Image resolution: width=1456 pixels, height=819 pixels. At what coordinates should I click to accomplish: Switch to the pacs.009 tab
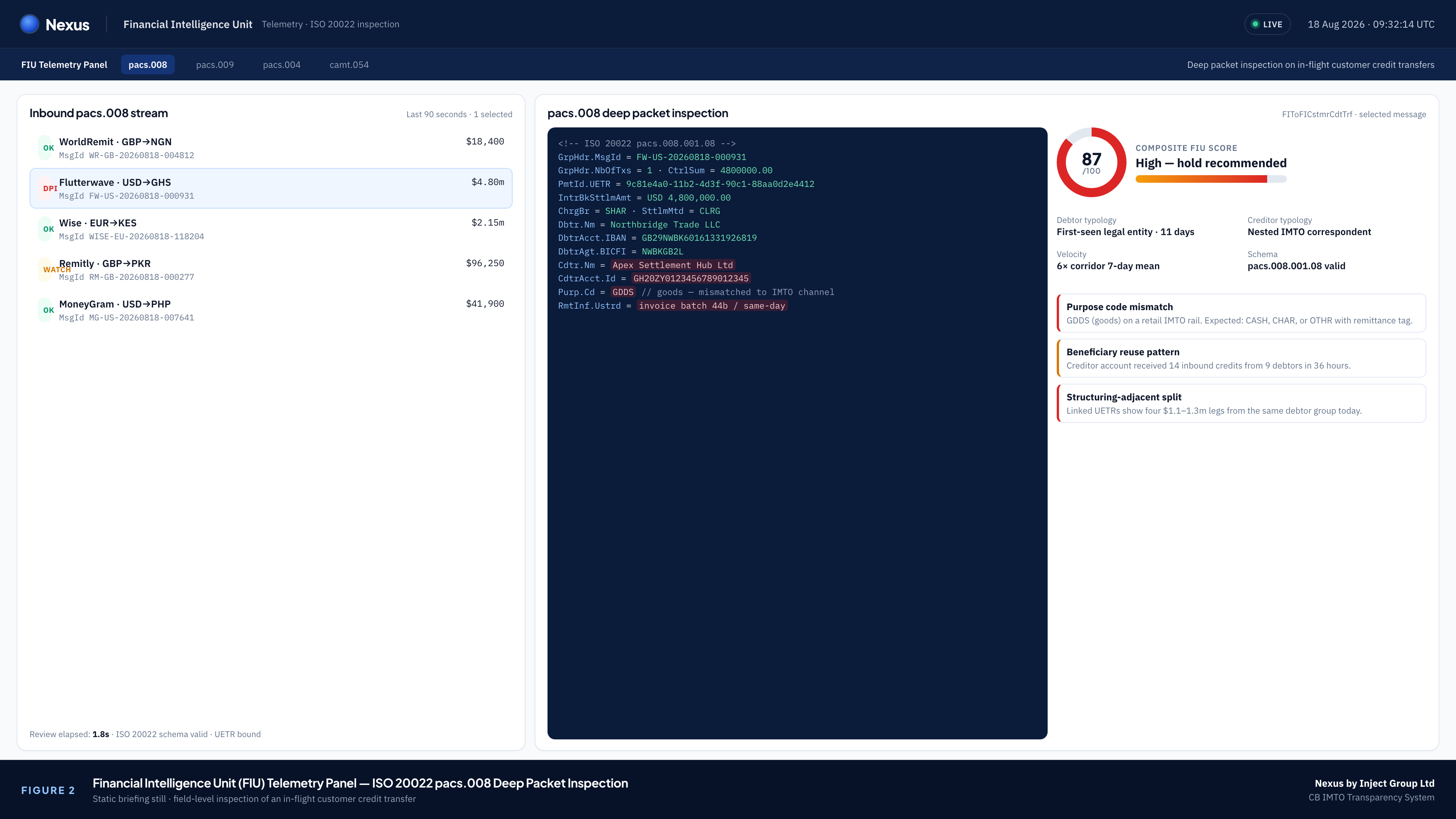pyautogui.click(x=215, y=64)
